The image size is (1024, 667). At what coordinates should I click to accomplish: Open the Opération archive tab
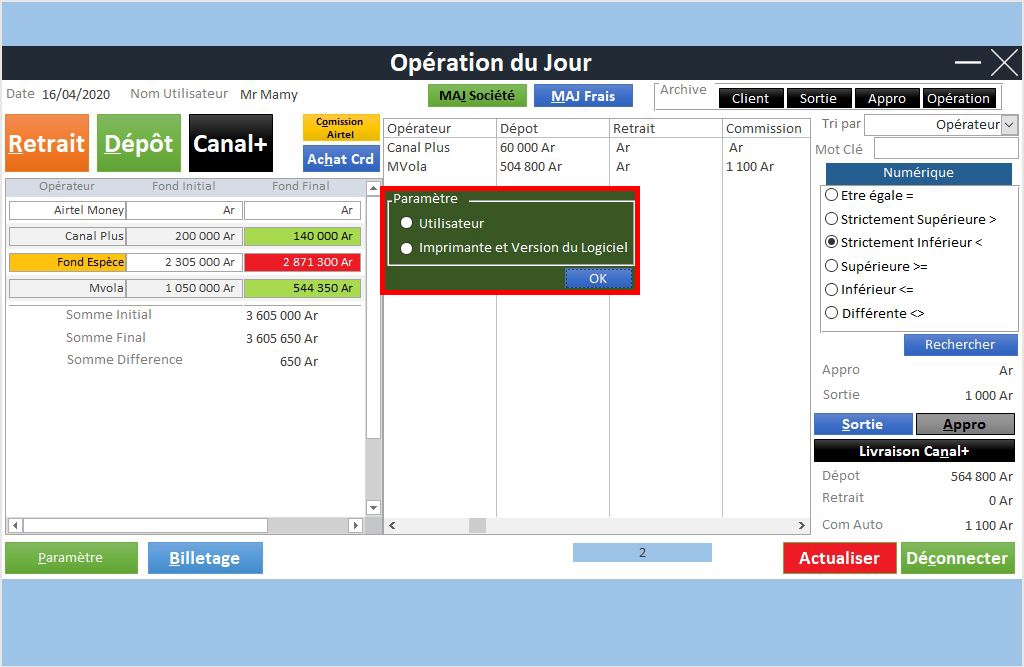pos(958,98)
